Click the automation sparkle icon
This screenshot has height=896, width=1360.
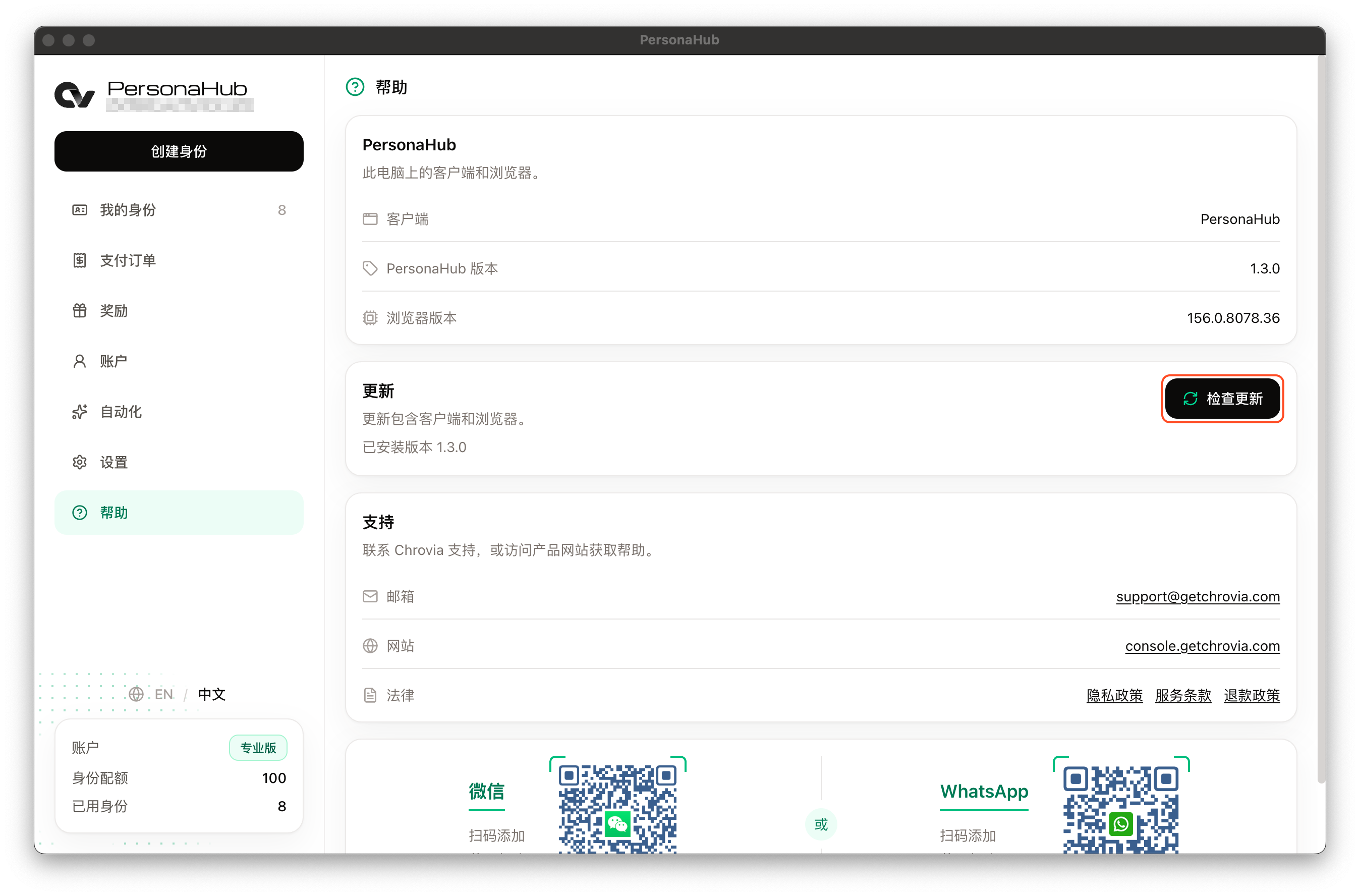[x=79, y=412]
